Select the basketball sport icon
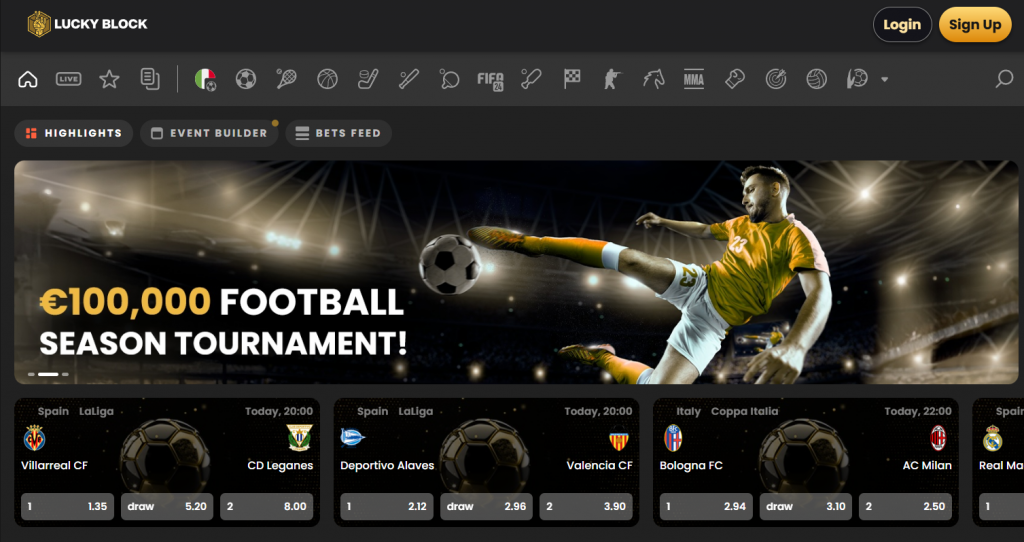 coord(327,80)
